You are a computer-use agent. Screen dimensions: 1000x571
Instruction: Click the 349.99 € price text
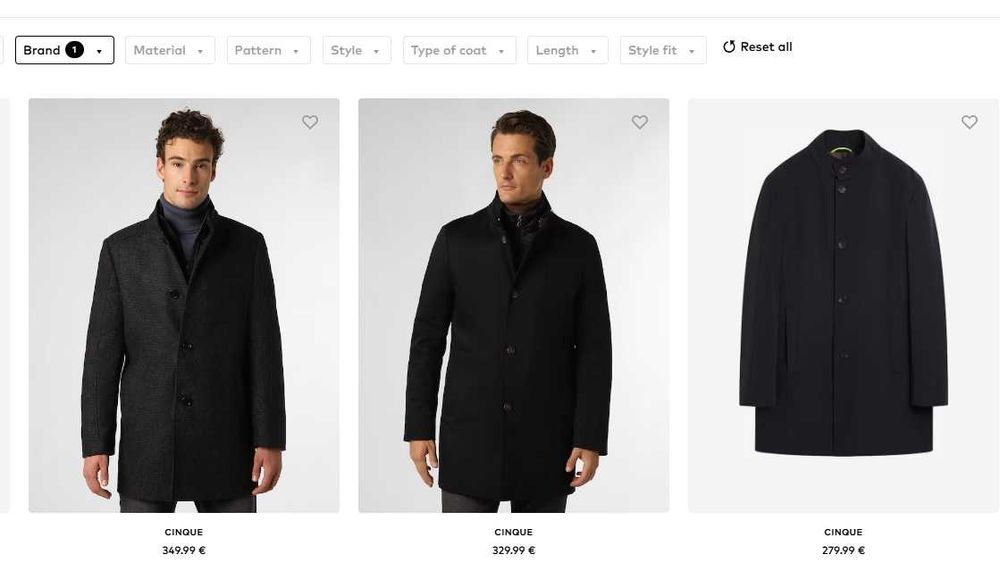click(184, 550)
